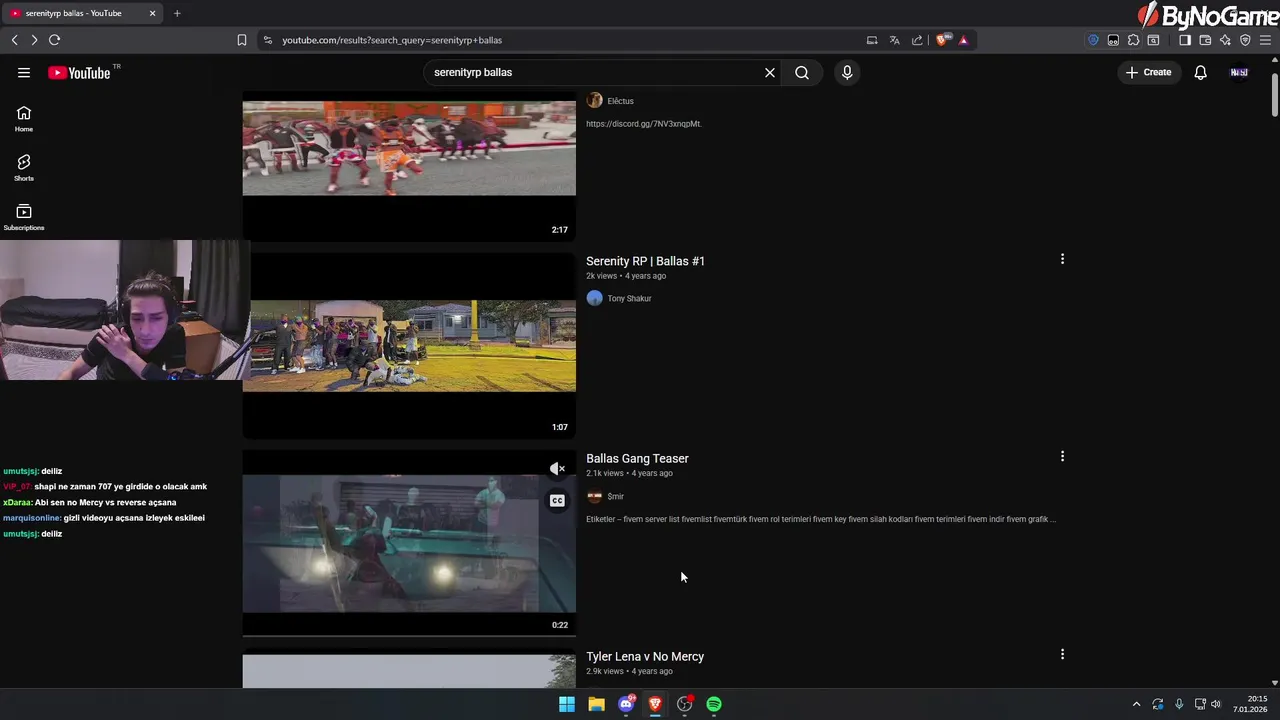Image resolution: width=1280 pixels, height=720 pixels.
Task: Open Brave VPN shield icon
Action: click(1245, 40)
